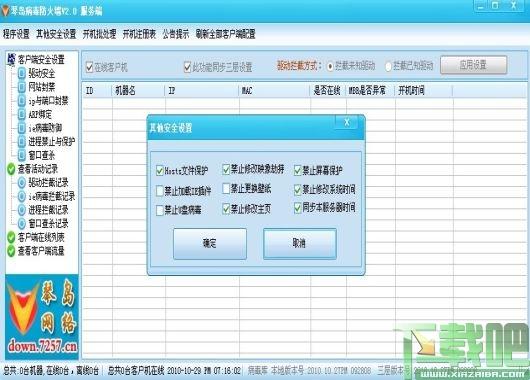Screen dimensions: 530x380
Task: Select 拦截未知驱动 radio button
Action: 330,66
